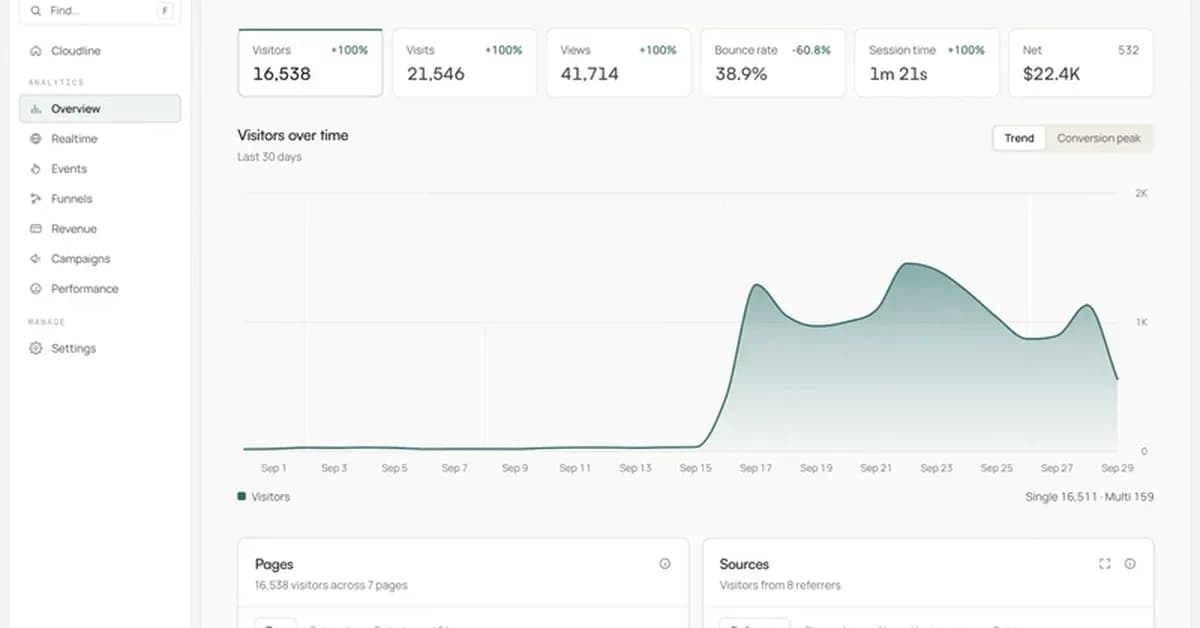The width and height of the screenshot is (1200, 628).
Task: Select the Visitors metric card
Action: [x=310, y=63]
